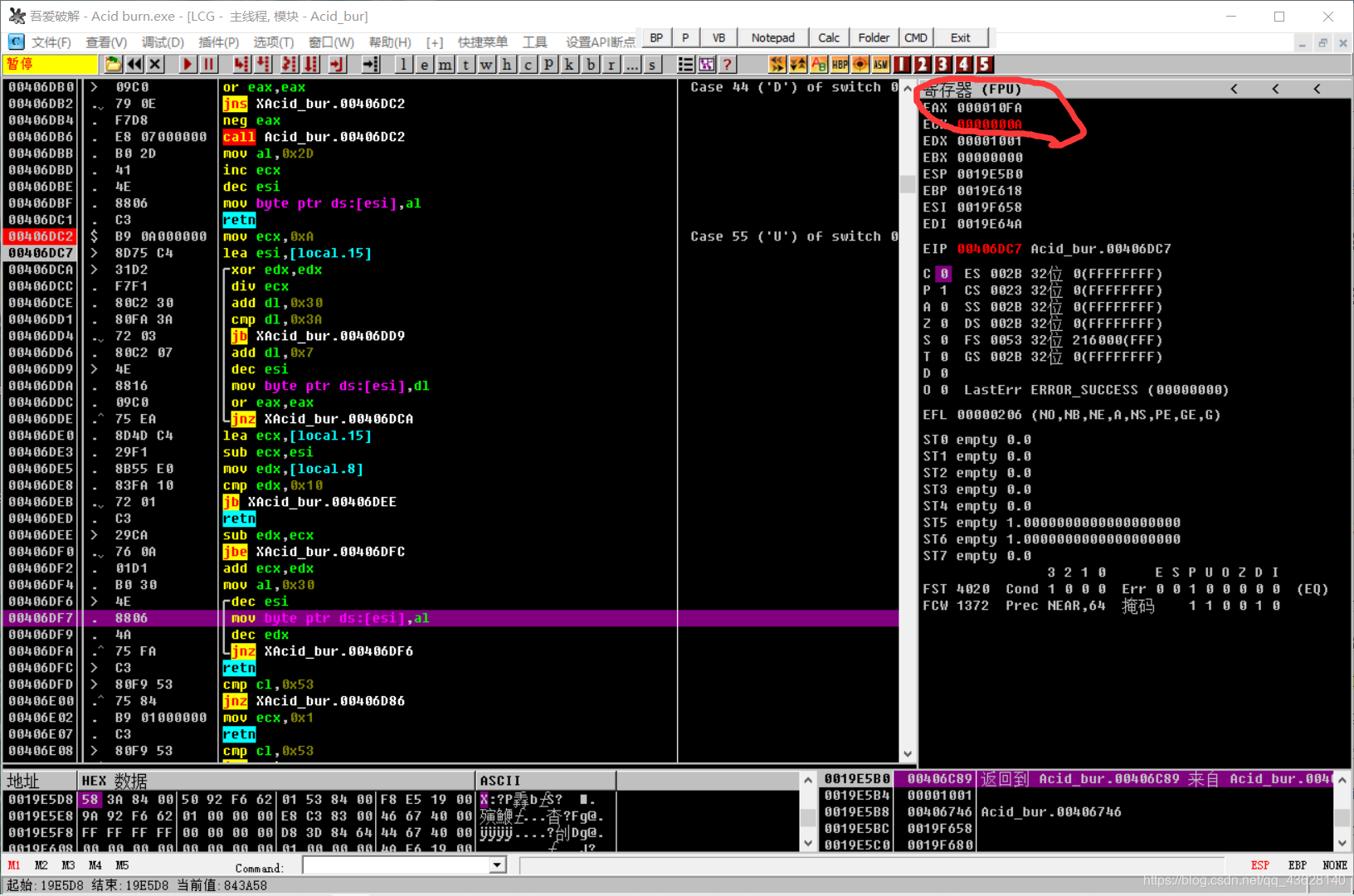1354x896 pixels.
Task: Open References with the 'r' button
Action: 611,64
